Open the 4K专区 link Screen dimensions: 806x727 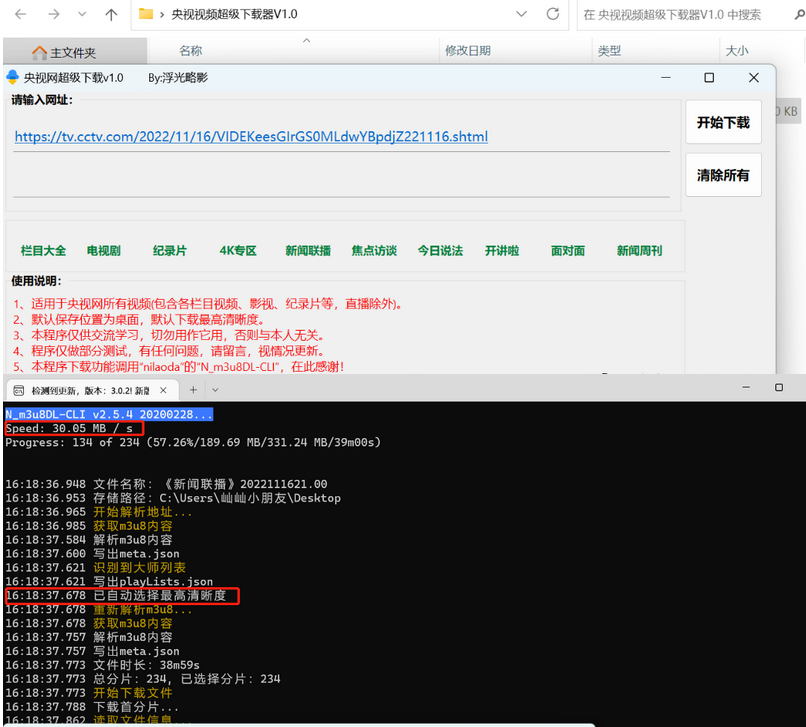238,251
